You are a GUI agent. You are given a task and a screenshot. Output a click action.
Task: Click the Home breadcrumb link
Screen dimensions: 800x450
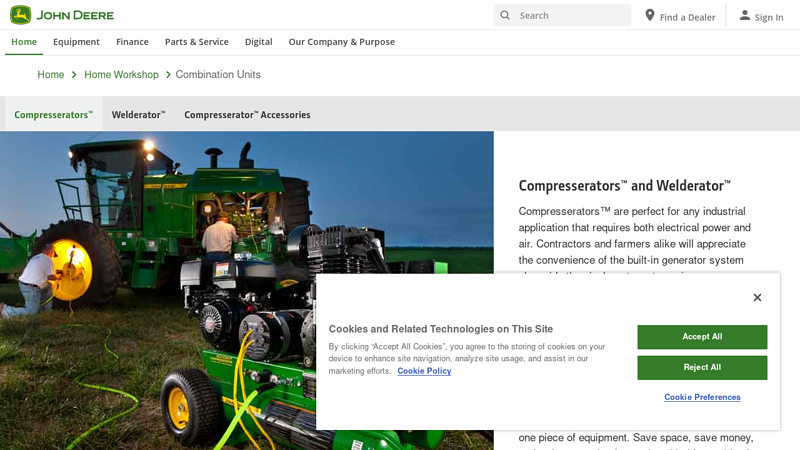pos(51,75)
